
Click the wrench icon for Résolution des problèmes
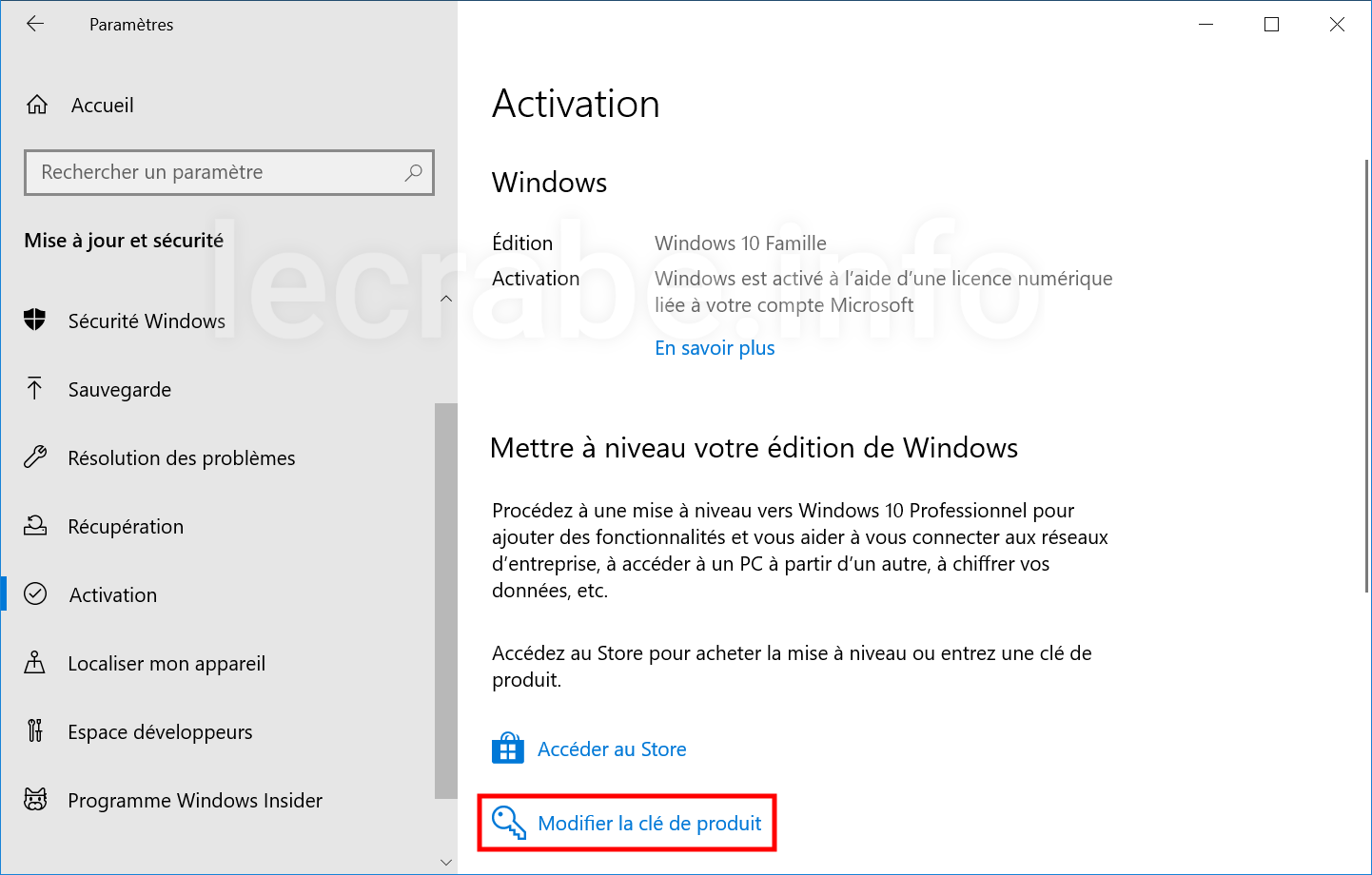click(x=35, y=457)
